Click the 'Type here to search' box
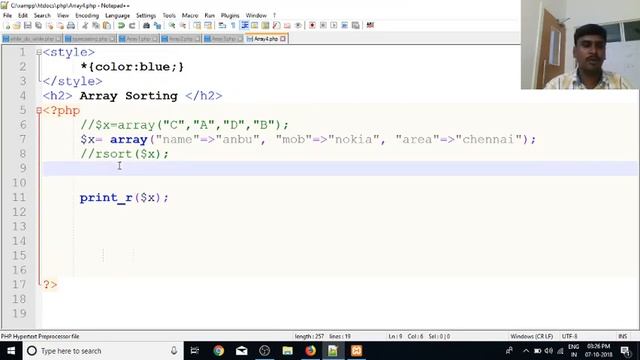This screenshot has height=360, width=640. coord(103,351)
